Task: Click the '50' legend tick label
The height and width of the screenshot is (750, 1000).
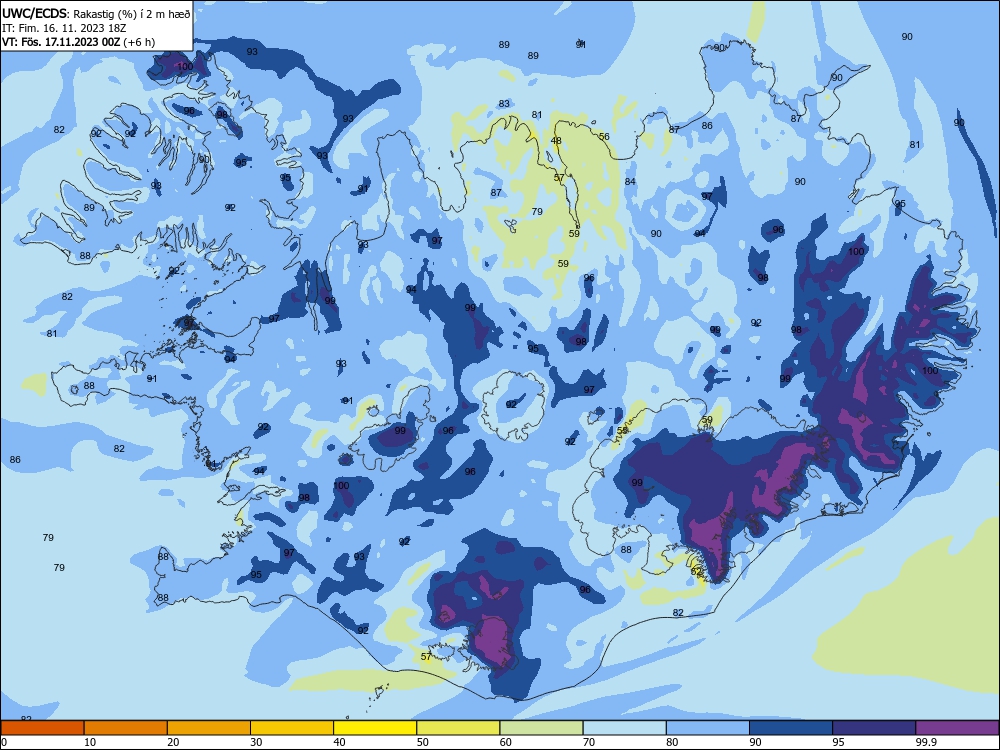Action: pos(422,742)
